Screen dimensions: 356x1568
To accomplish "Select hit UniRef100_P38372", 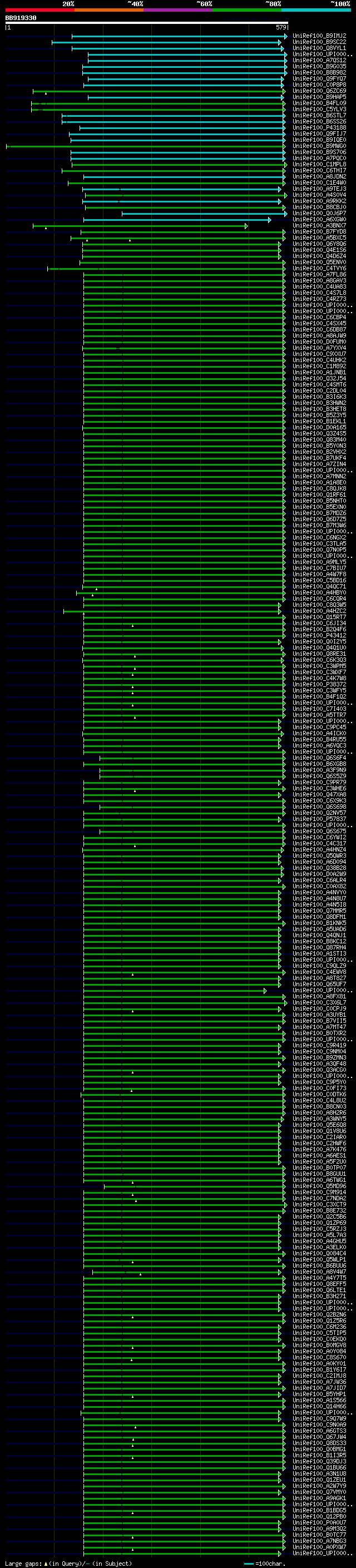I will [x=319, y=684].
